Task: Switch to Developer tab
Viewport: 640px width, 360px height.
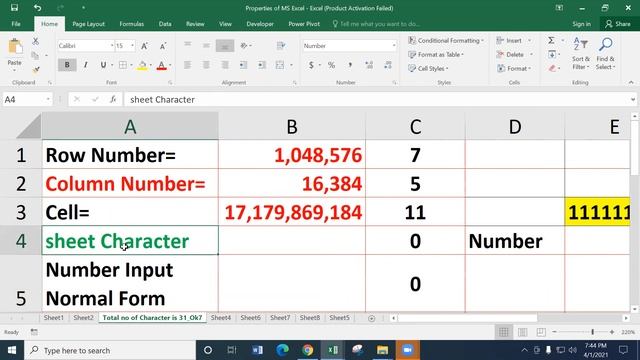Action: (x=260, y=24)
